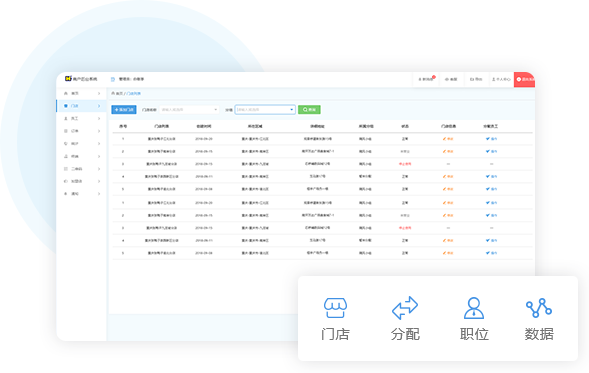
Task: Click the 序号 column header
Action: click(x=123, y=126)
